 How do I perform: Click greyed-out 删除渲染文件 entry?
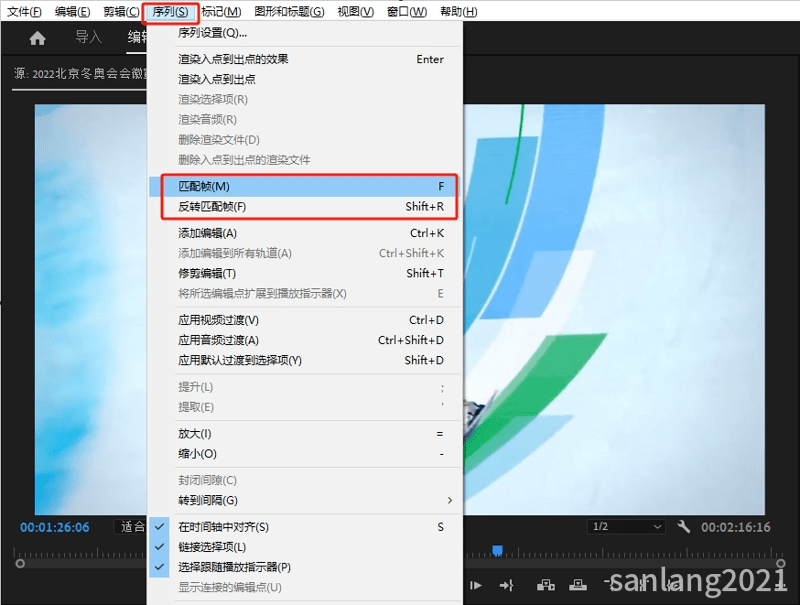[305, 139]
